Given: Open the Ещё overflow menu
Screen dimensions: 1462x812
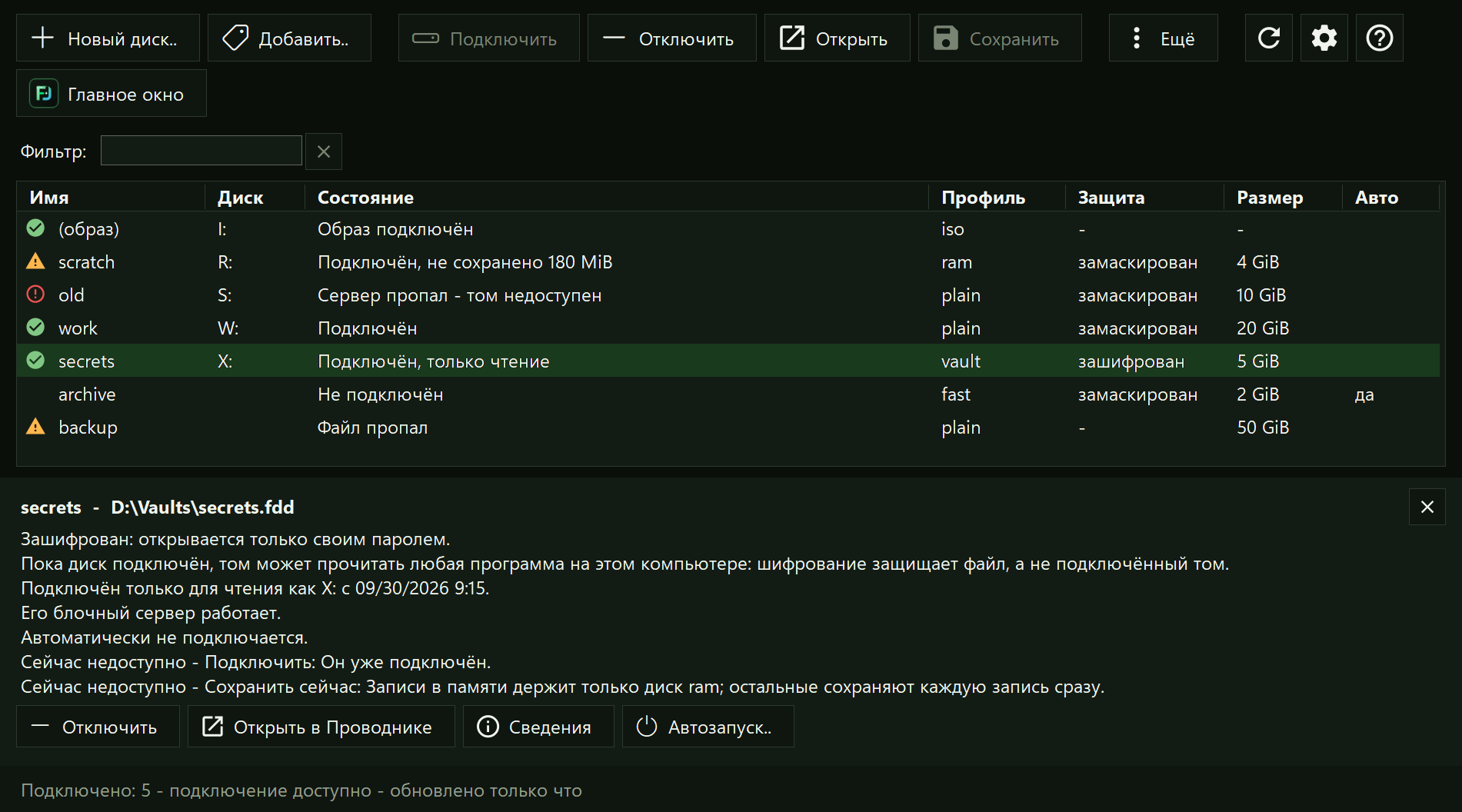Looking at the screenshot, I should 1163,38.
